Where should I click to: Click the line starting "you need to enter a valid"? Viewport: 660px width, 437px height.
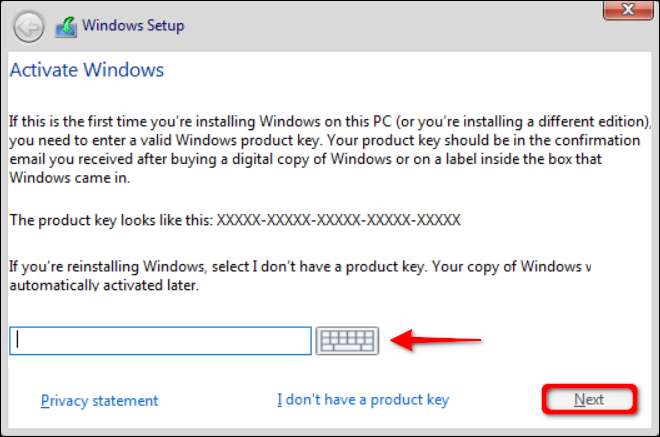click(300, 139)
